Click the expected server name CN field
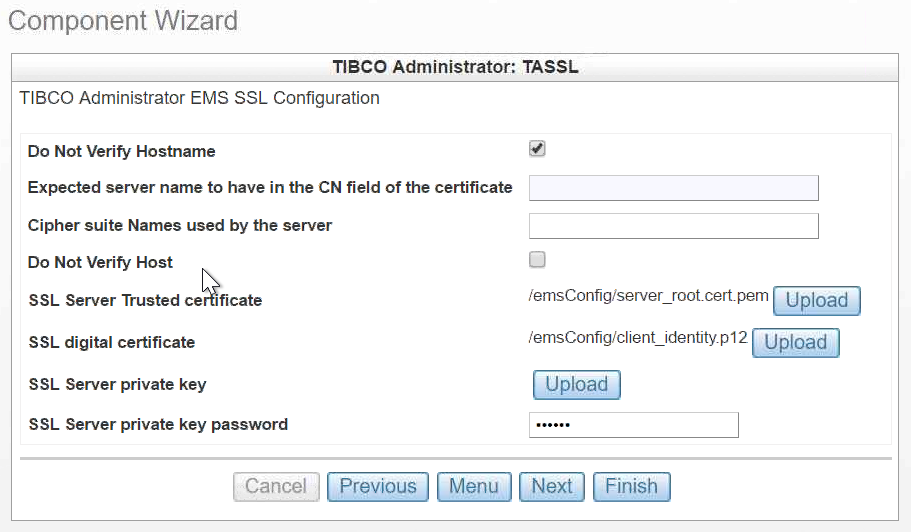Screen dimensions: 911x532 [673, 188]
